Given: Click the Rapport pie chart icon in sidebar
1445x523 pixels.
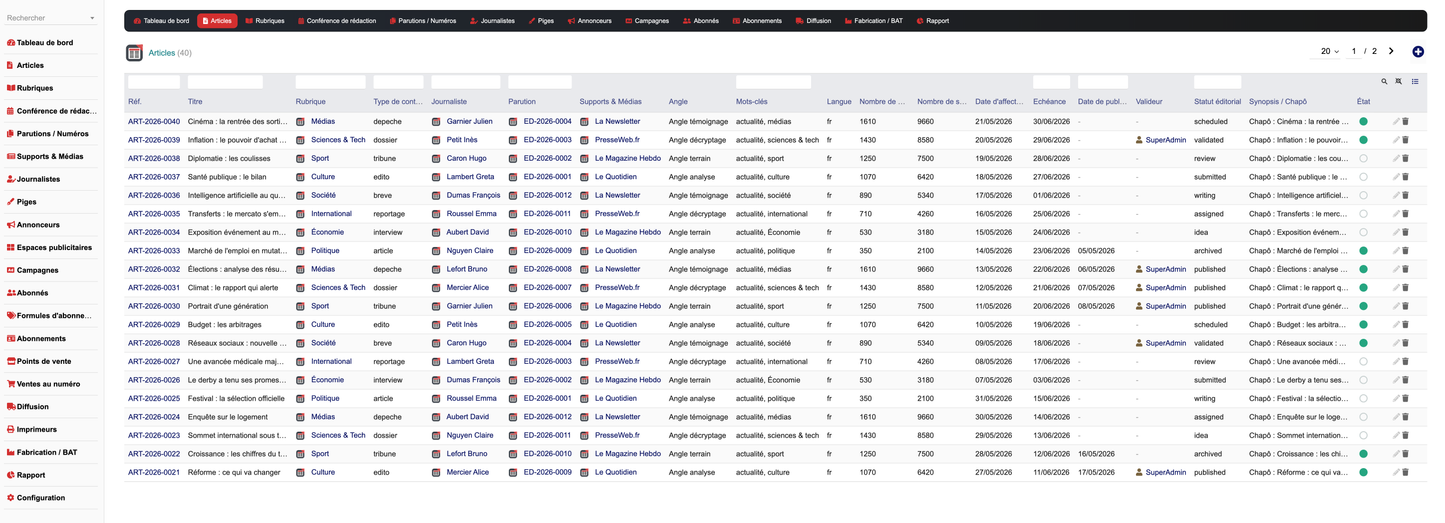Looking at the screenshot, I should tap(10, 475).
